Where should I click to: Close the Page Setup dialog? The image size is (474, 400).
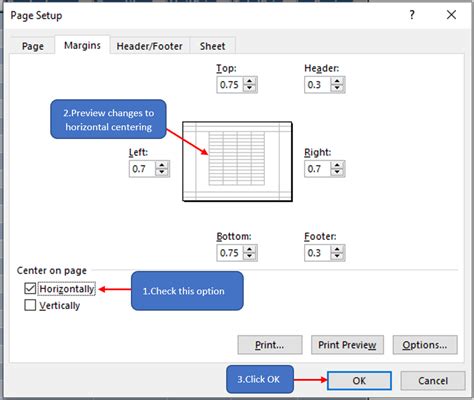pyautogui.click(x=451, y=15)
